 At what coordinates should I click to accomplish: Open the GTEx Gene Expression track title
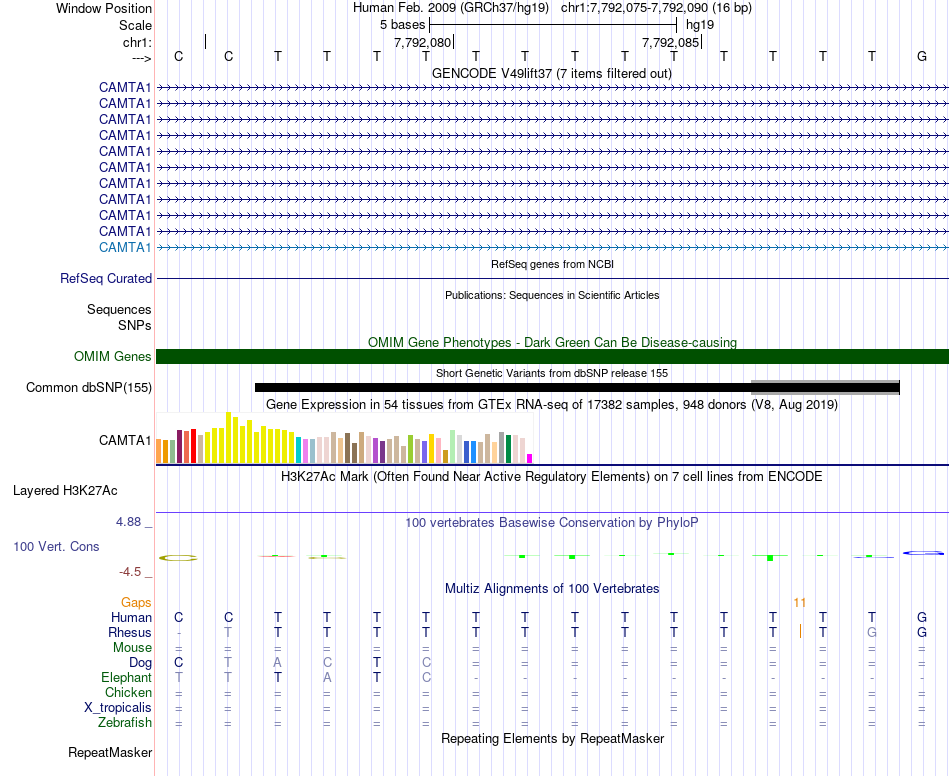click(x=552, y=404)
